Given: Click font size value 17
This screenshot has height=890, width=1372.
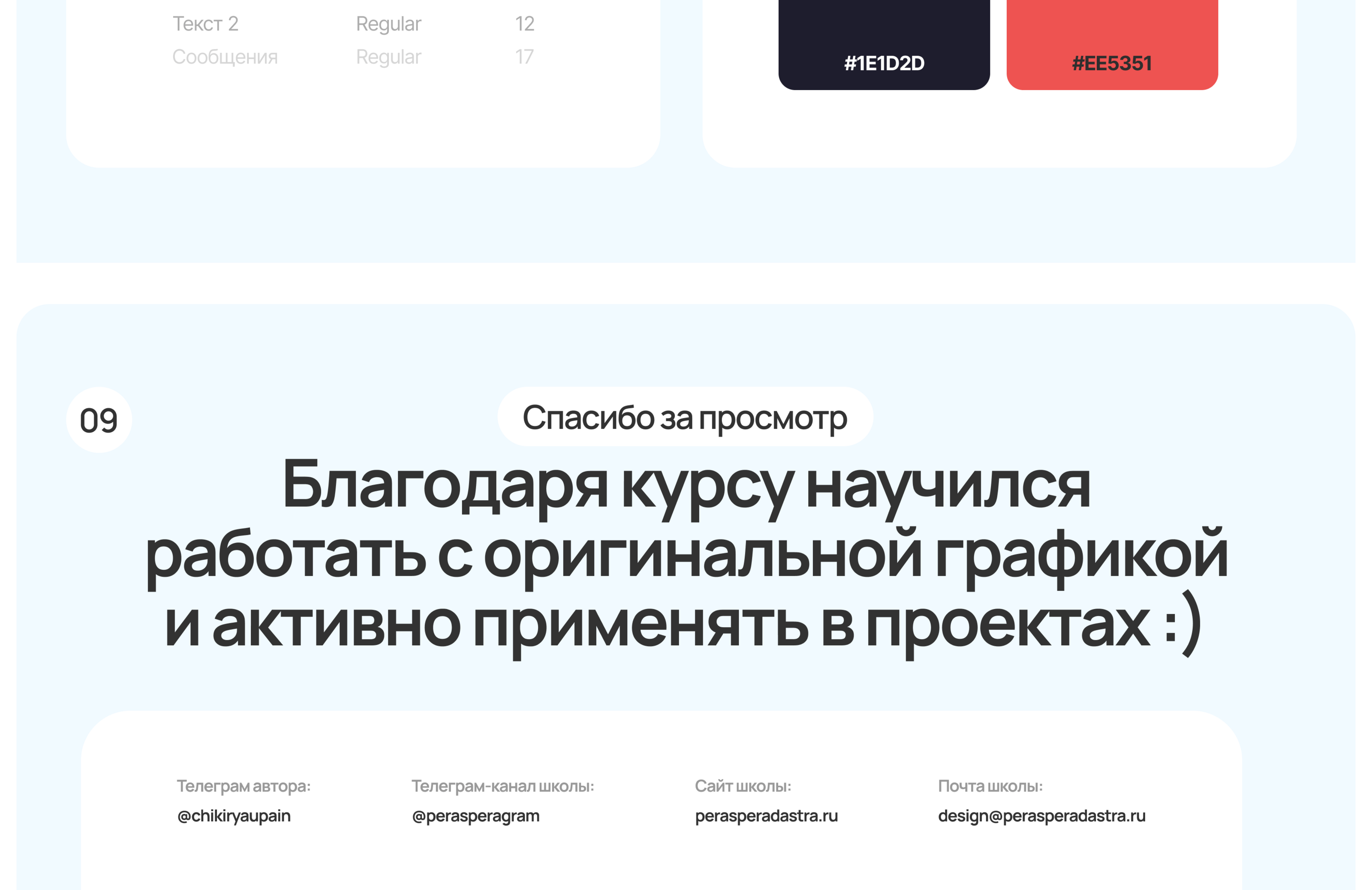Looking at the screenshot, I should pyautogui.click(x=525, y=57).
